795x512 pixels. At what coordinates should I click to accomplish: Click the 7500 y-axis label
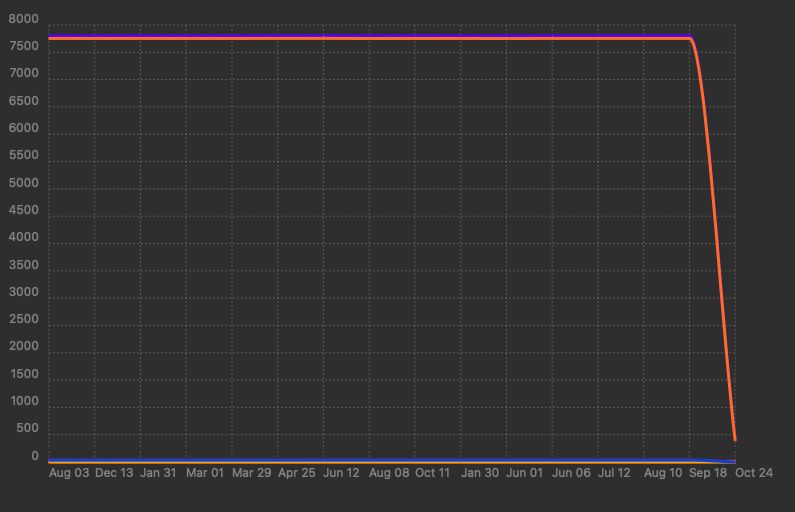[23, 46]
